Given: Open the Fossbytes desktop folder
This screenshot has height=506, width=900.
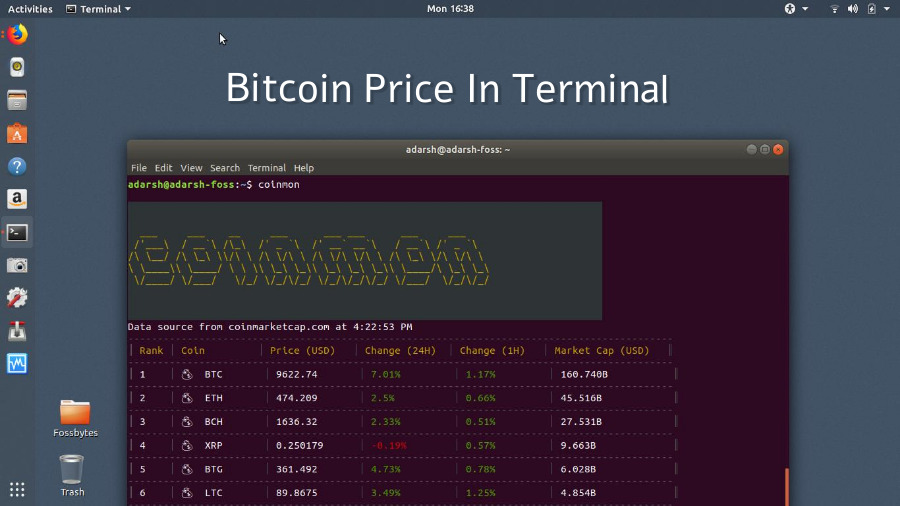Looking at the screenshot, I should coord(75,419).
